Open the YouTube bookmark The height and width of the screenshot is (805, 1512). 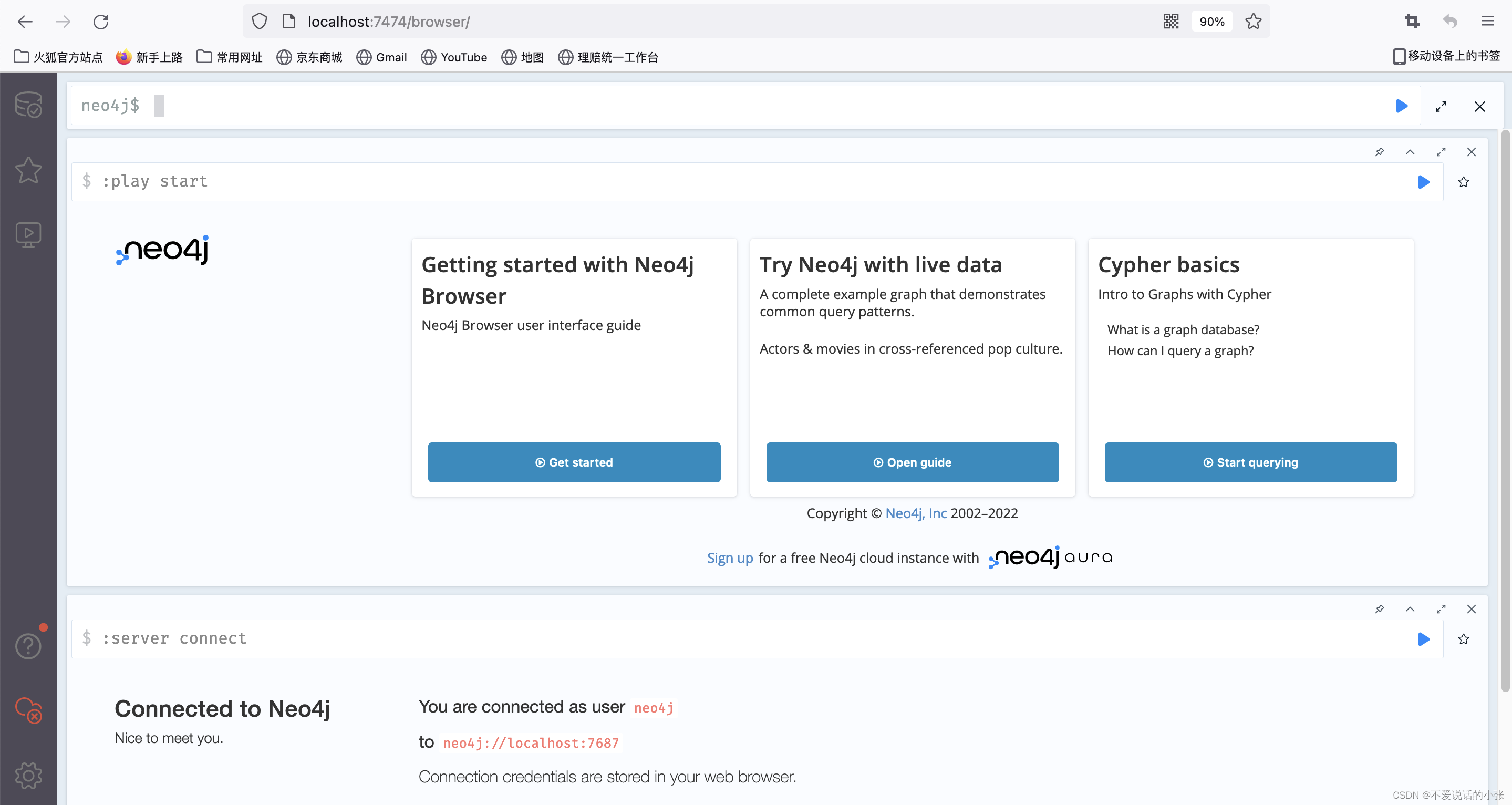[x=454, y=57]
